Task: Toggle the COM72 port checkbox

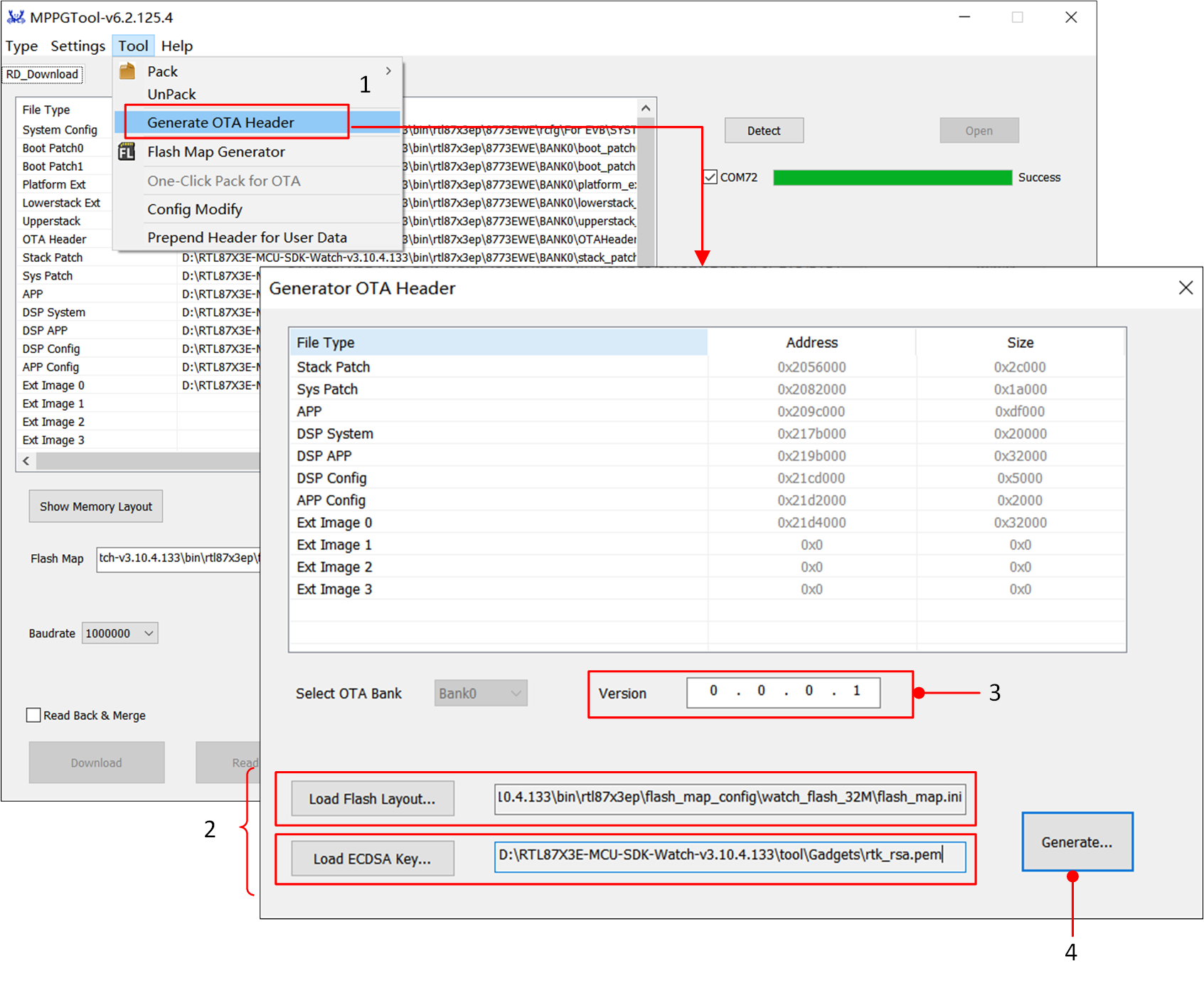Action: [x=710, y=177]
